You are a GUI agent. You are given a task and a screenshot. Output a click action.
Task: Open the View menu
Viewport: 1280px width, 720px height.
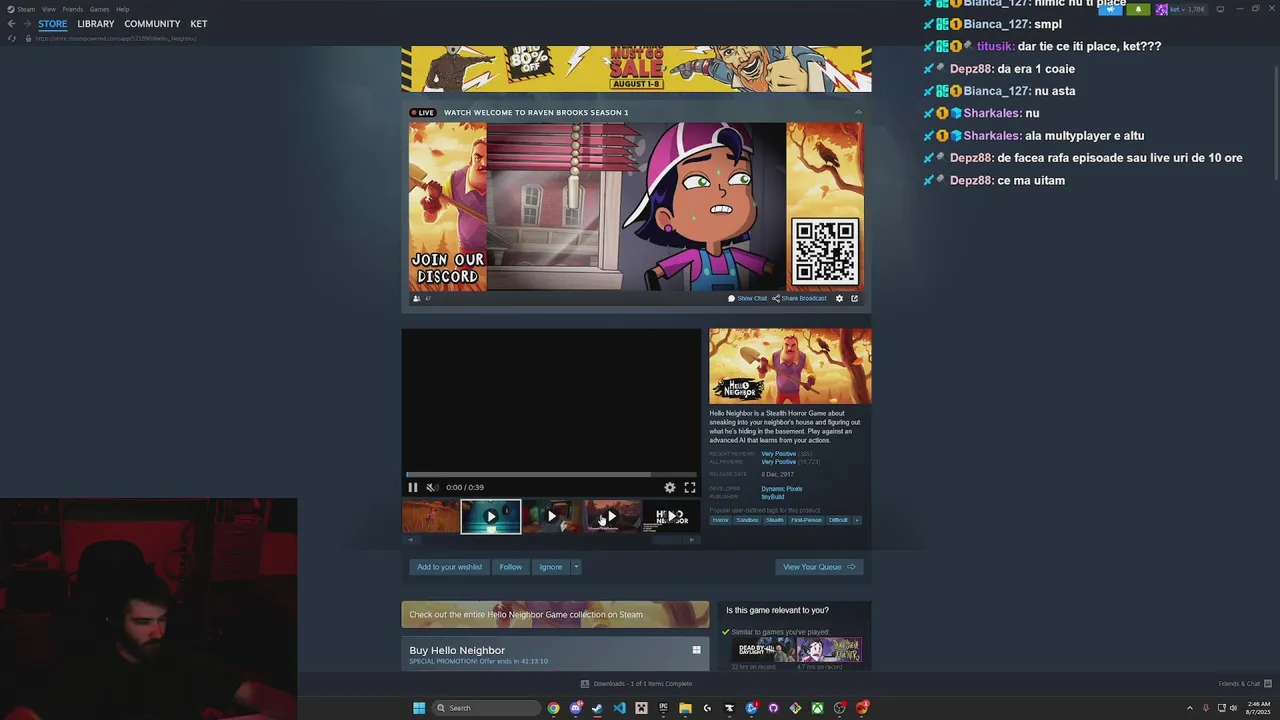tap(49, 9)
